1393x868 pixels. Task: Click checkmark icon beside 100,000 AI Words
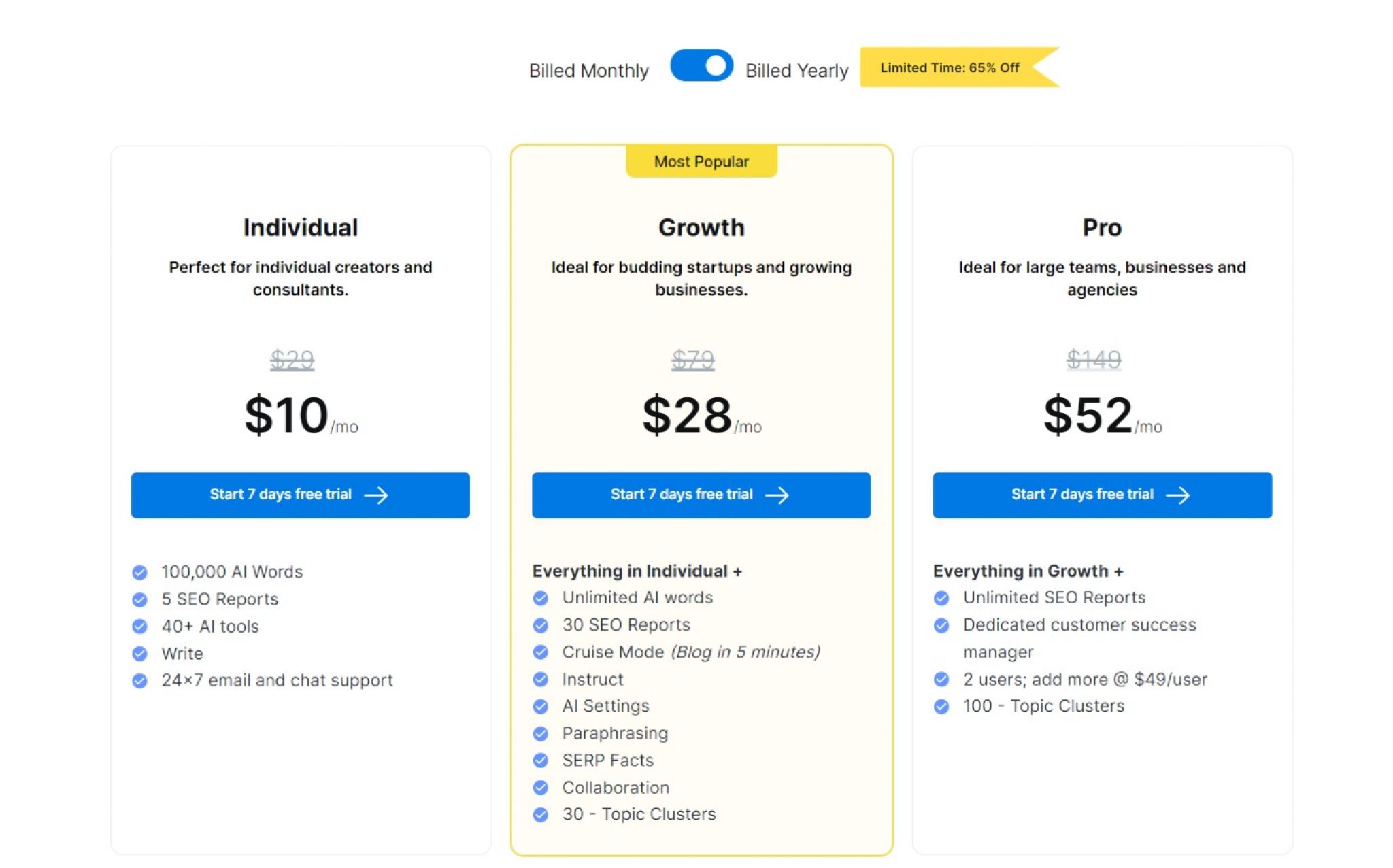click(139, 573)
